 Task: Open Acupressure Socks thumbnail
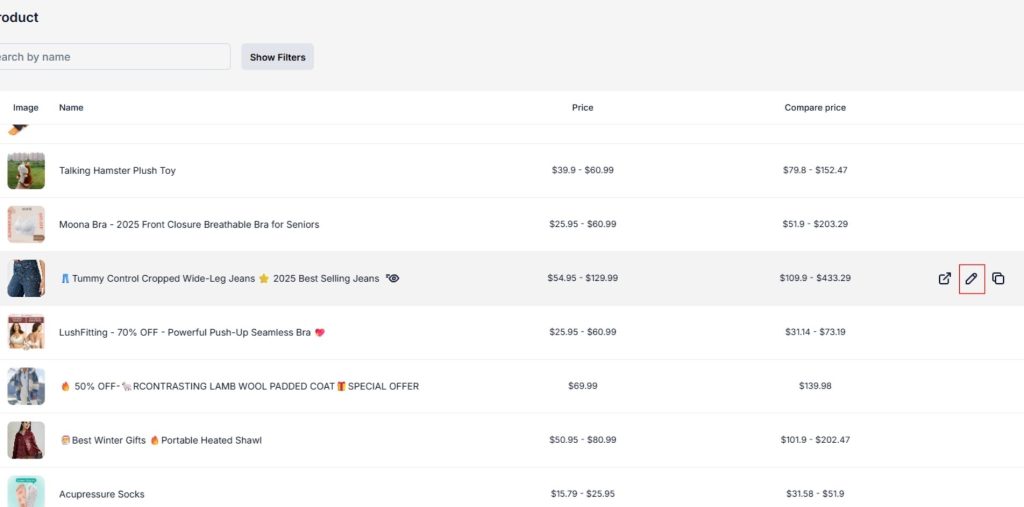(26, 491)
